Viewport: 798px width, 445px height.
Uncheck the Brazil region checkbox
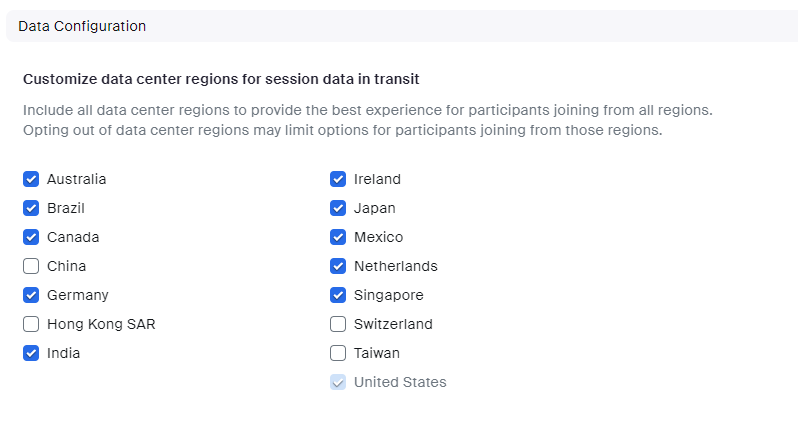[x=31, y=208]
